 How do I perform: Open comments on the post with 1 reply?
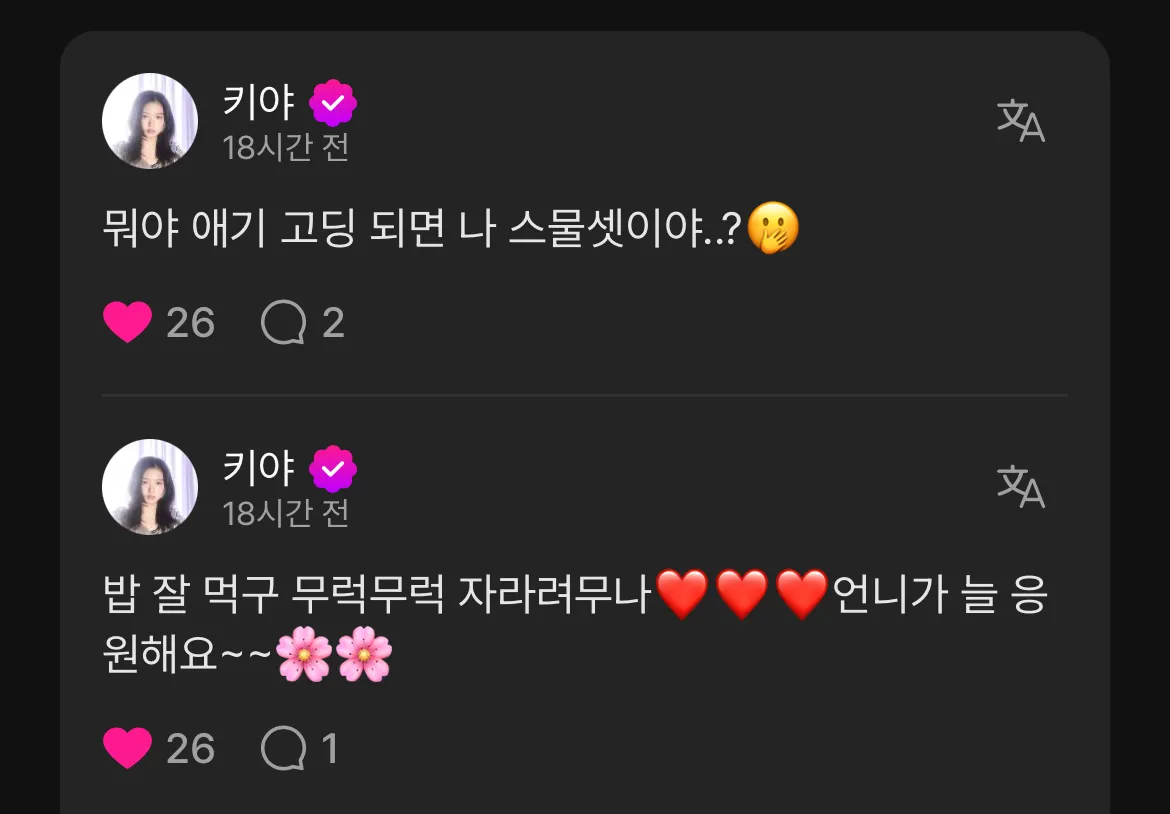(x=284, y=748)
